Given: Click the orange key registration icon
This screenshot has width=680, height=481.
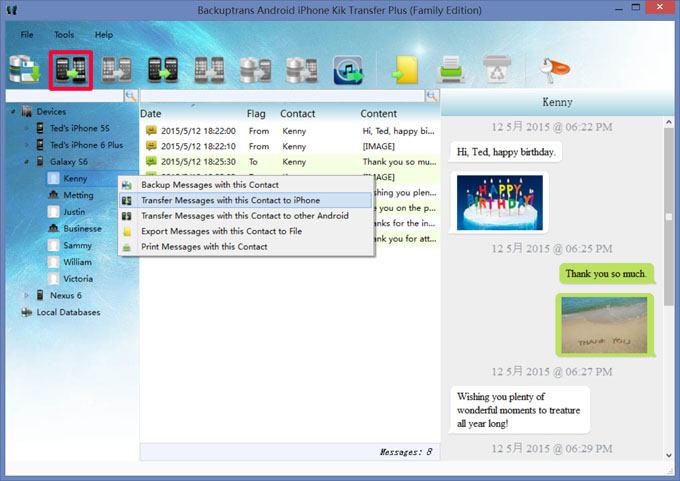Looking at the screenshot, I should coord(556,68).
